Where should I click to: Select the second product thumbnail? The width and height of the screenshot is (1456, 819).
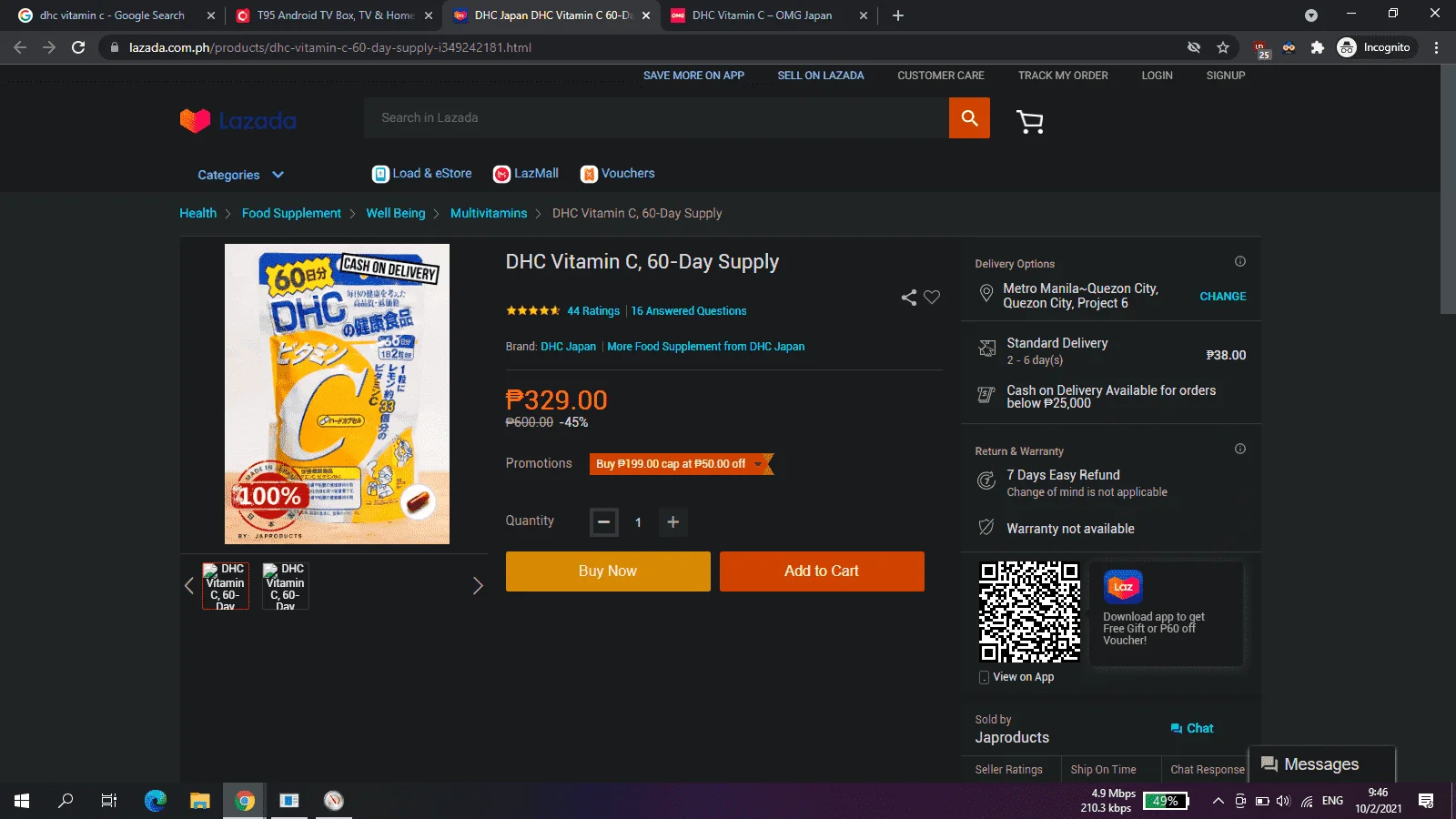point(286,586)
